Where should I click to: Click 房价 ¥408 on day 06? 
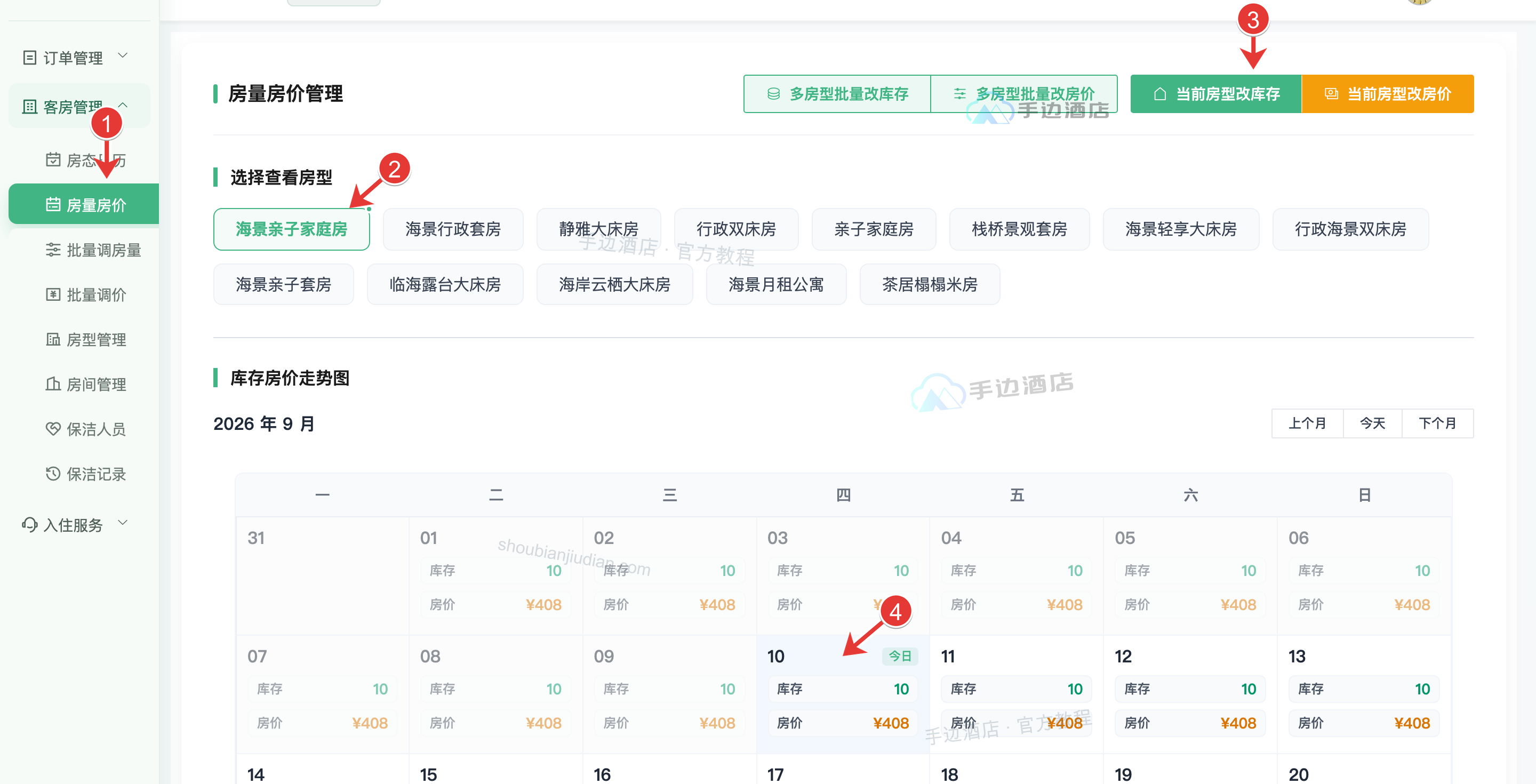pos(1364,605)
